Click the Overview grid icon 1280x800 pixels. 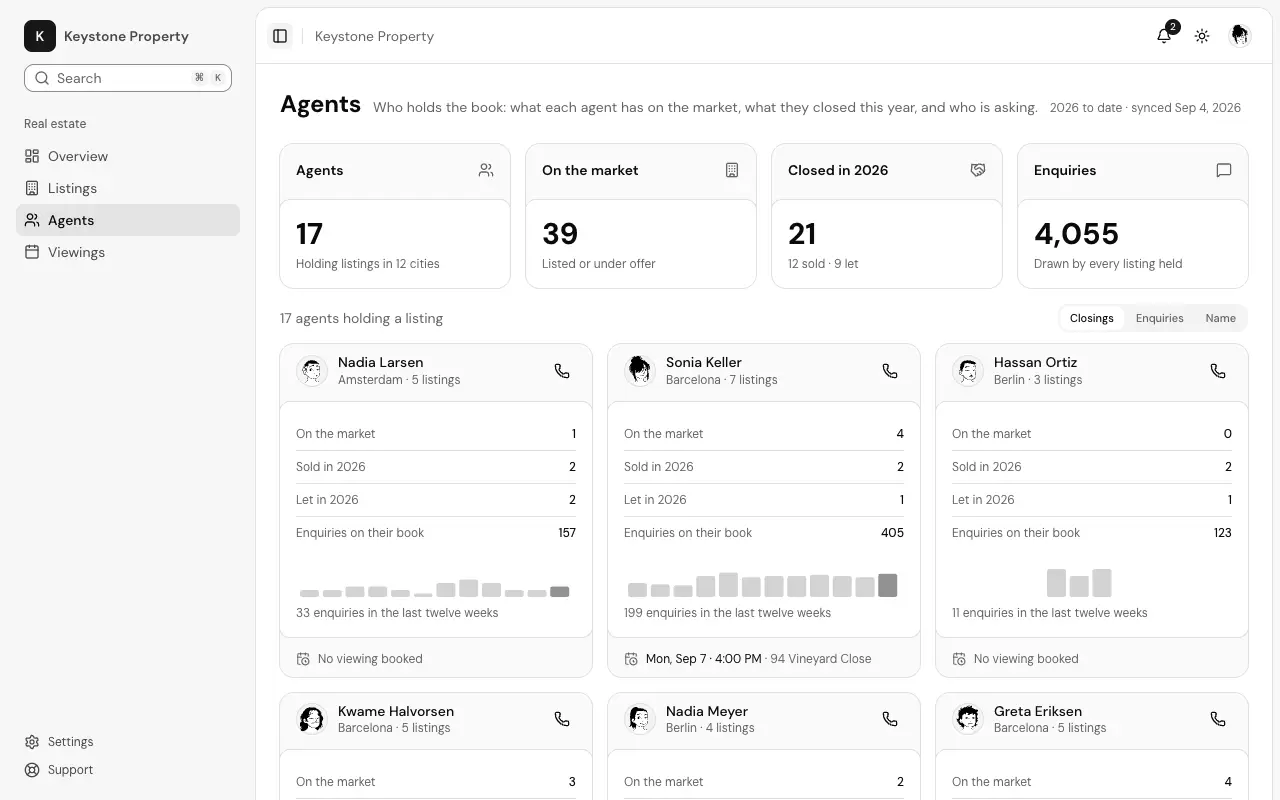point(32,156)
